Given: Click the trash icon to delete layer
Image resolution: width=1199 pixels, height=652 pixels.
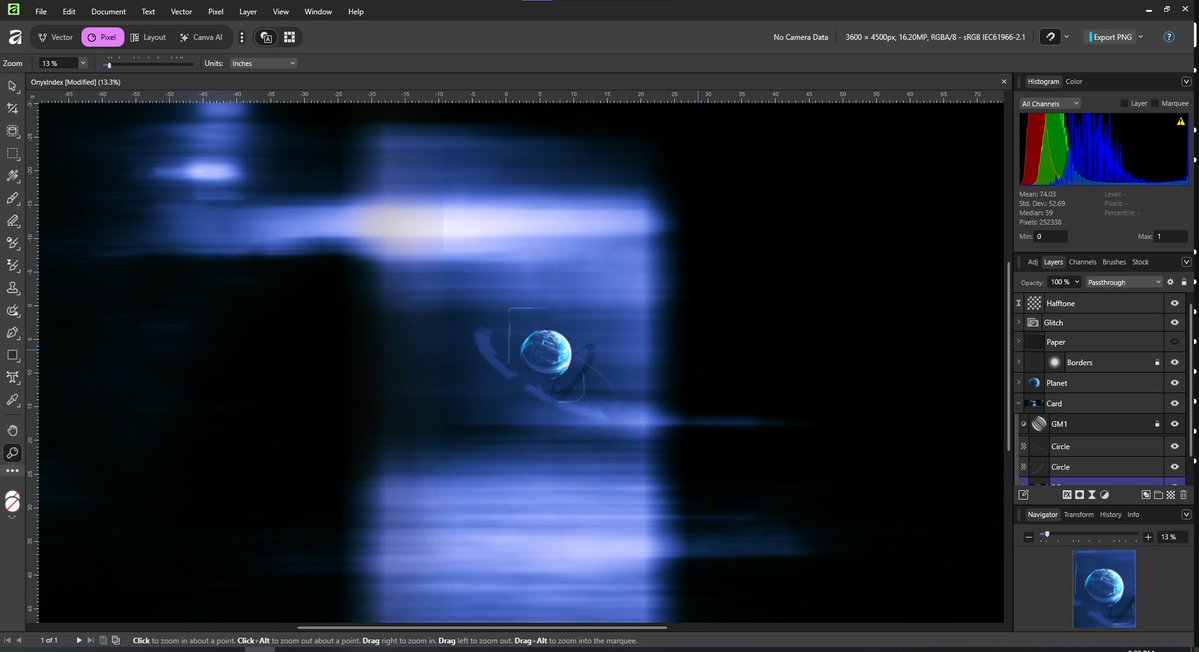Looking at the screenshot, I should [1183, 495].
